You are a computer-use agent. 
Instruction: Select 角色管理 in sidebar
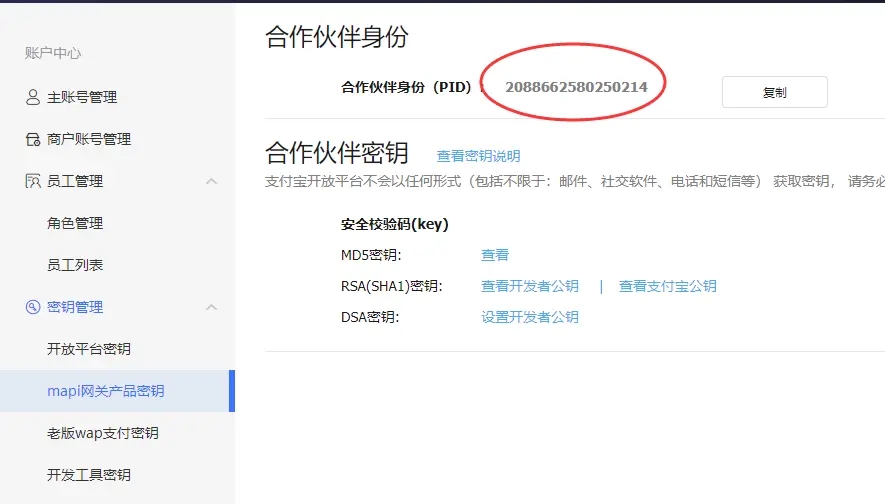tap(75, 223)
